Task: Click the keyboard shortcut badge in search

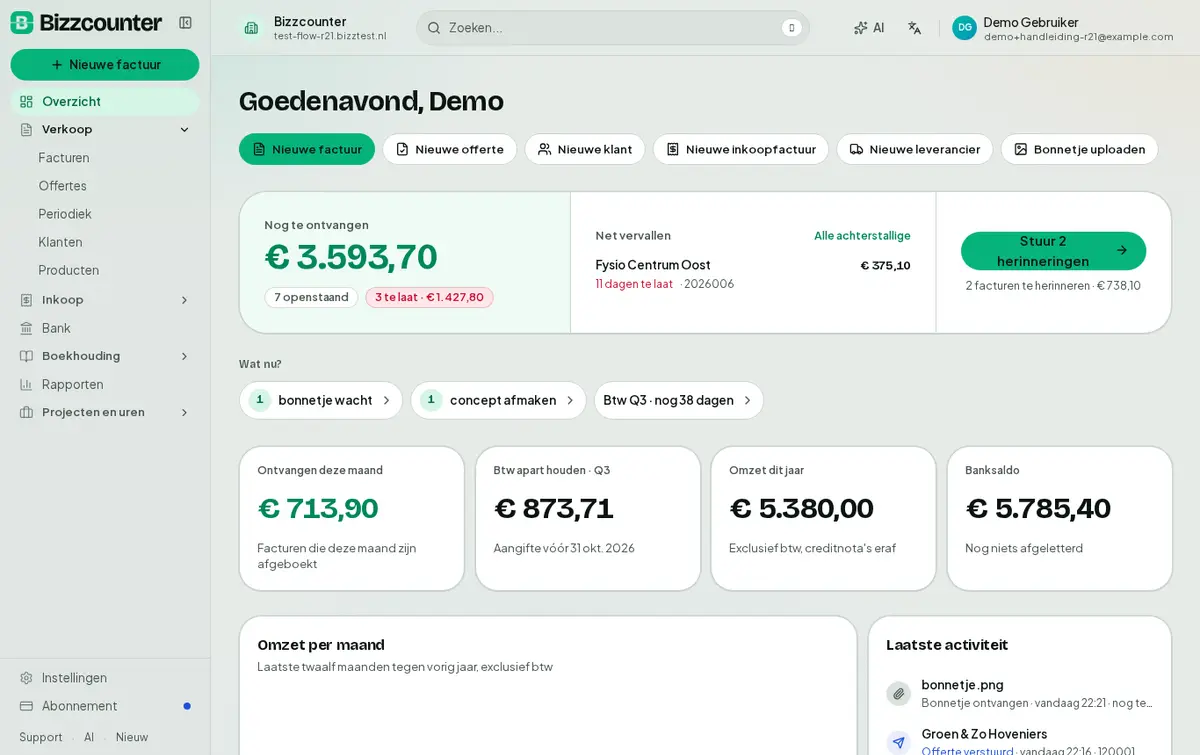Action: [792, 28]
